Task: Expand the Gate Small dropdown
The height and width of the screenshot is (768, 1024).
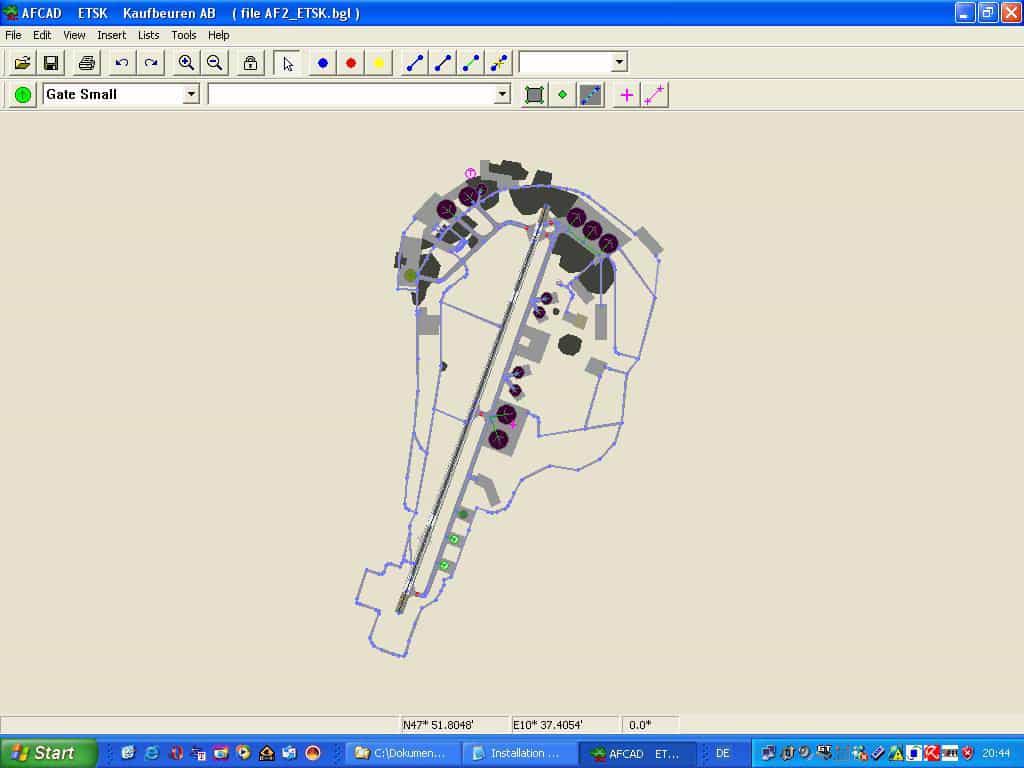Action: click(x=191, y=94)
